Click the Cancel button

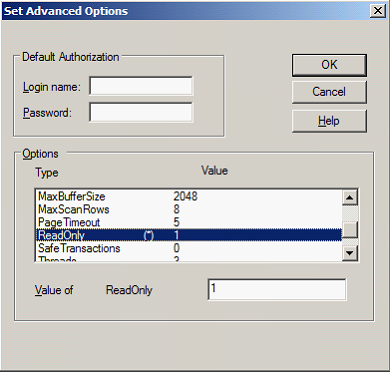[329, 92]
